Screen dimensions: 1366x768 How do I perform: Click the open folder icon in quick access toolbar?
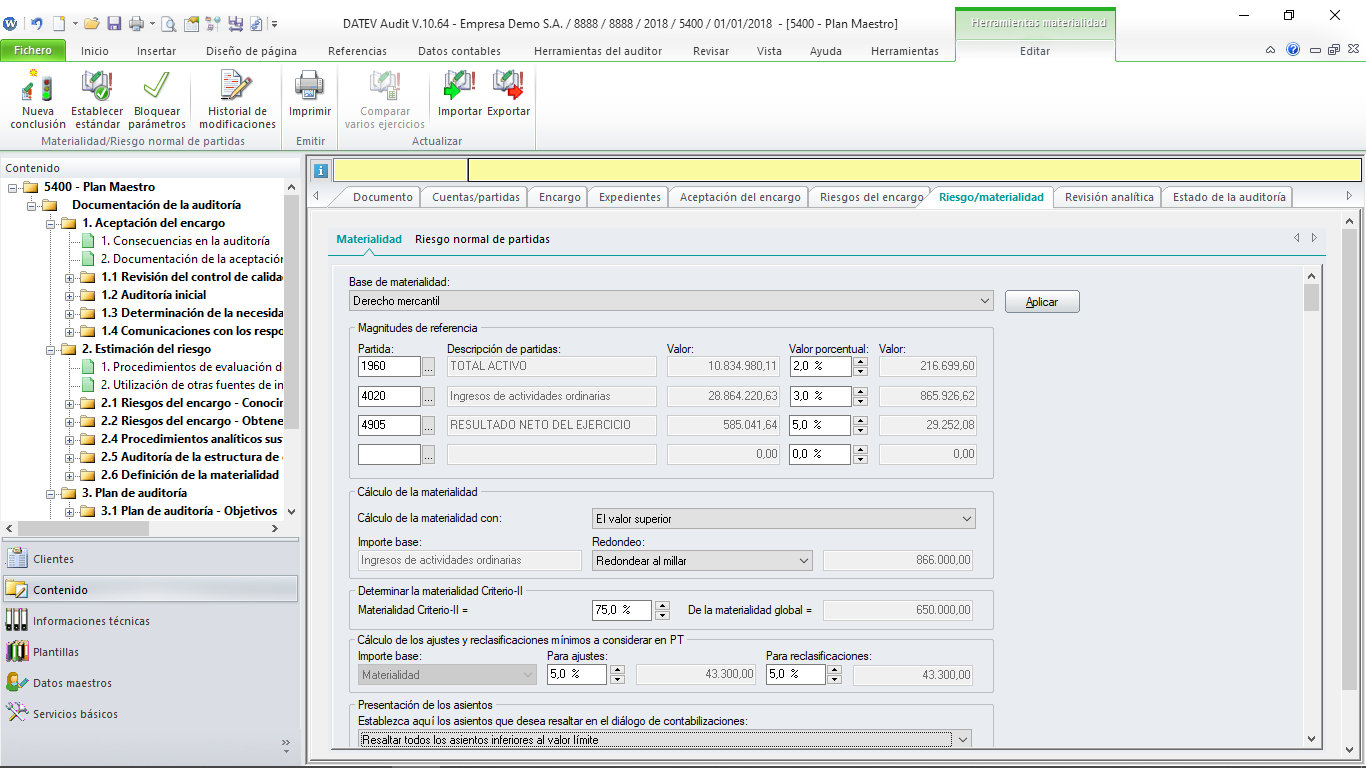pos(91,23)
